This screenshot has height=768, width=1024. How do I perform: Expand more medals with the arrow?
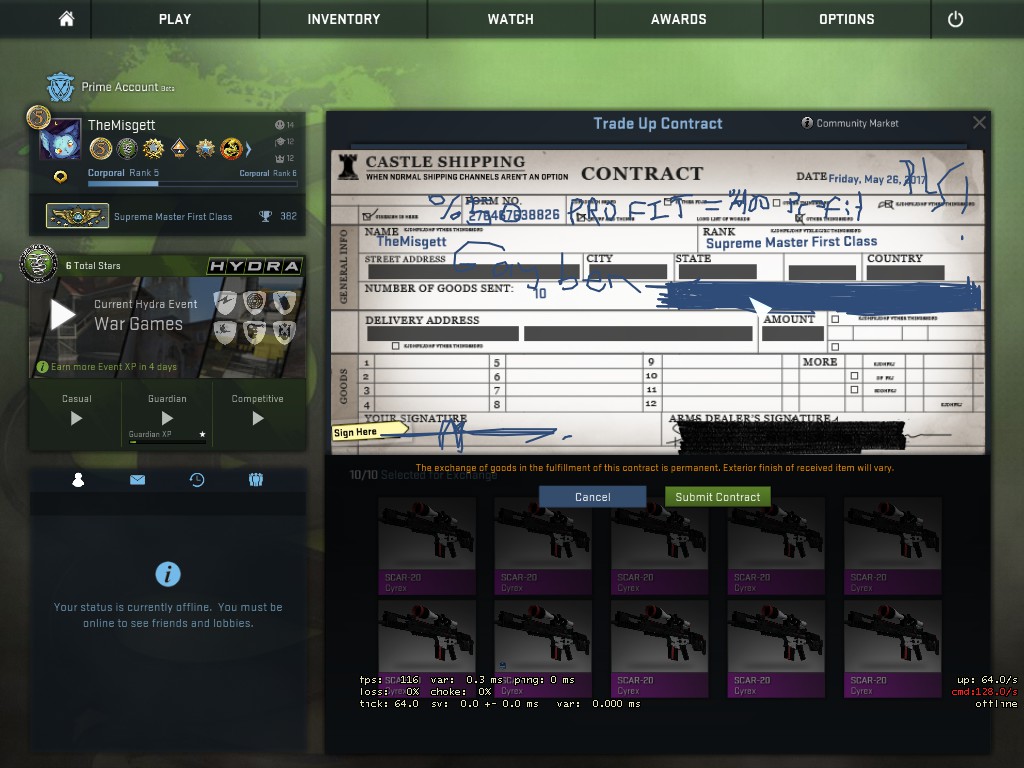coord(249,150)
